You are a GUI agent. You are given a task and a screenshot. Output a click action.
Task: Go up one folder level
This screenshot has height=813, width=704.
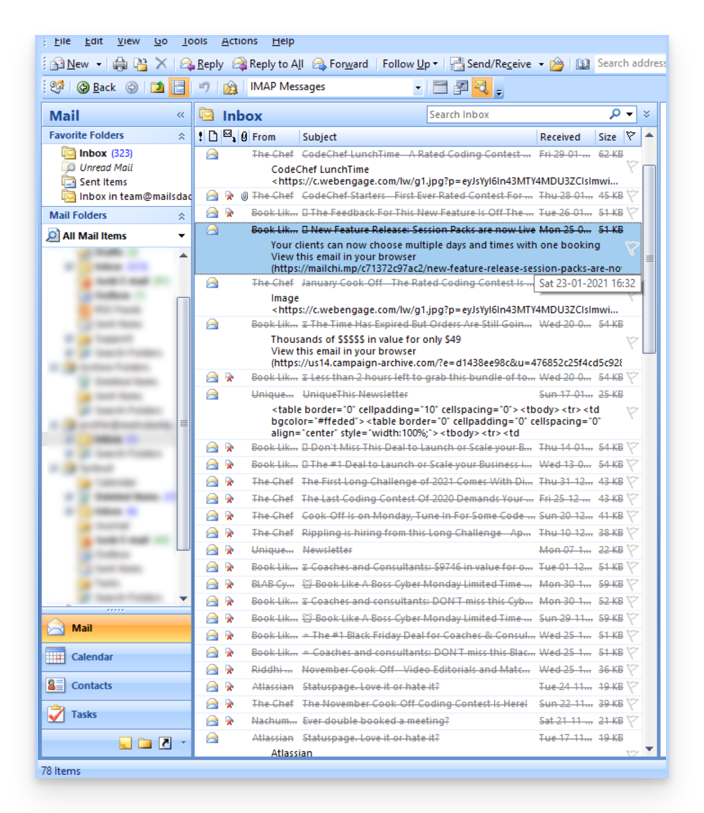[x=157, y=88]
